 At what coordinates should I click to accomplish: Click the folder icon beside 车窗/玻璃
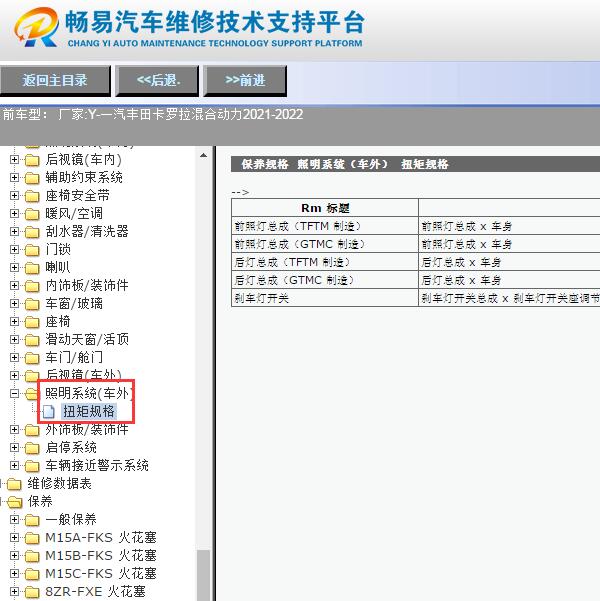click(x=32, y=304)
